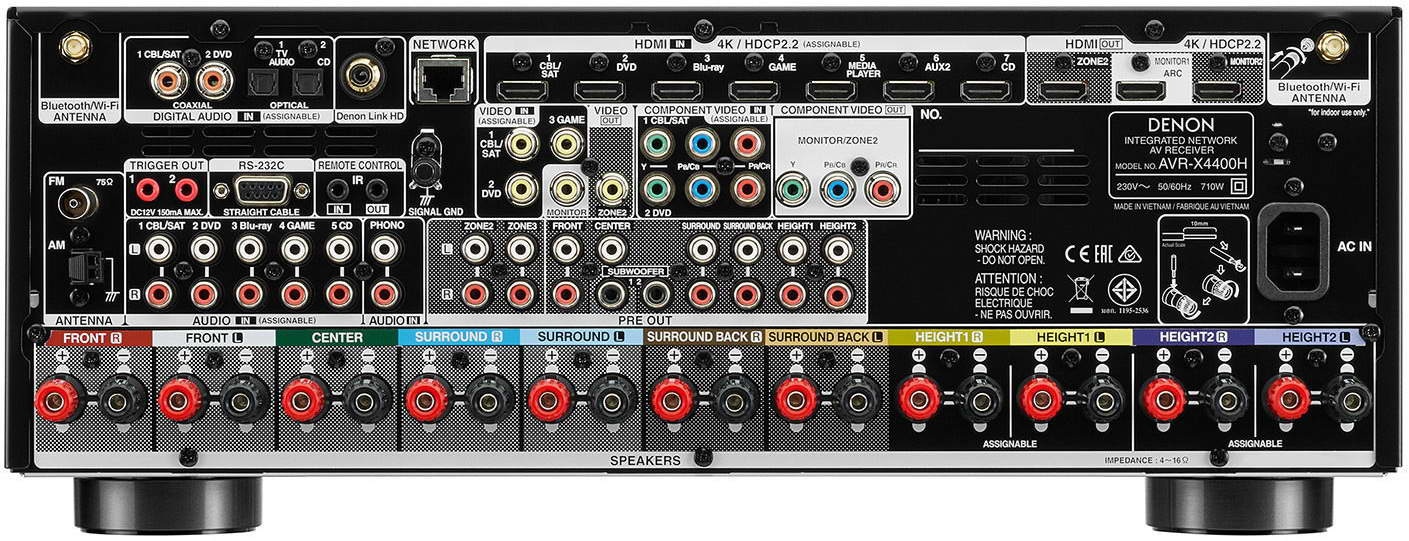1409x541 pixels.
Task: Click the left Bluetooth/Wi-Fi antenna connector
Action: tap(72, 46)
